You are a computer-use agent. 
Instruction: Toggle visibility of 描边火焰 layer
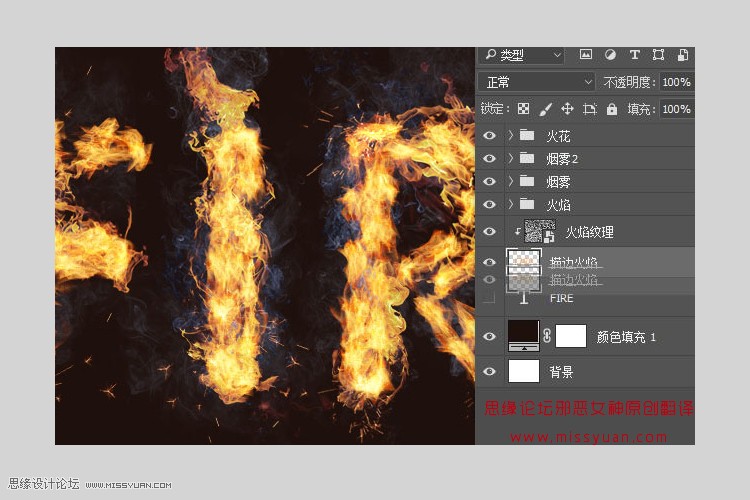489,262
